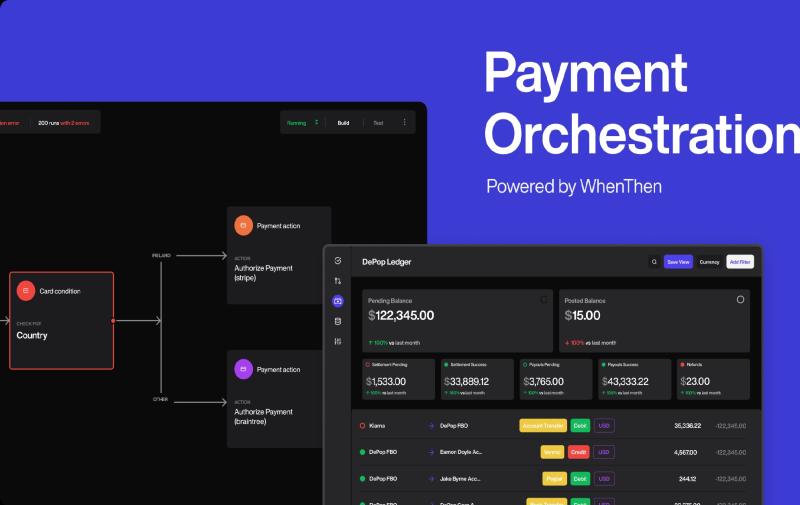The height and width of the screenshot is (505, 800).
Task: Select the Card condition Country node
Action: click(x=62, y=320)
